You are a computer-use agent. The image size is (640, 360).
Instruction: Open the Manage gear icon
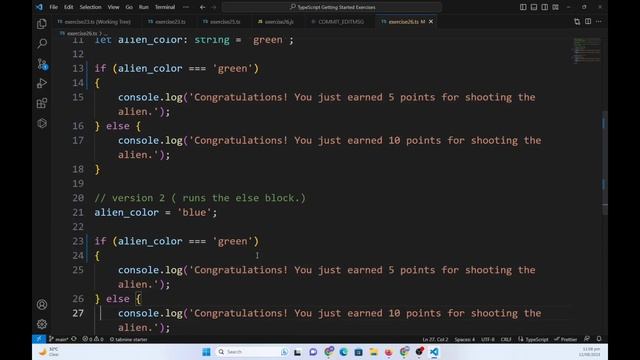[x=42, y=324]
